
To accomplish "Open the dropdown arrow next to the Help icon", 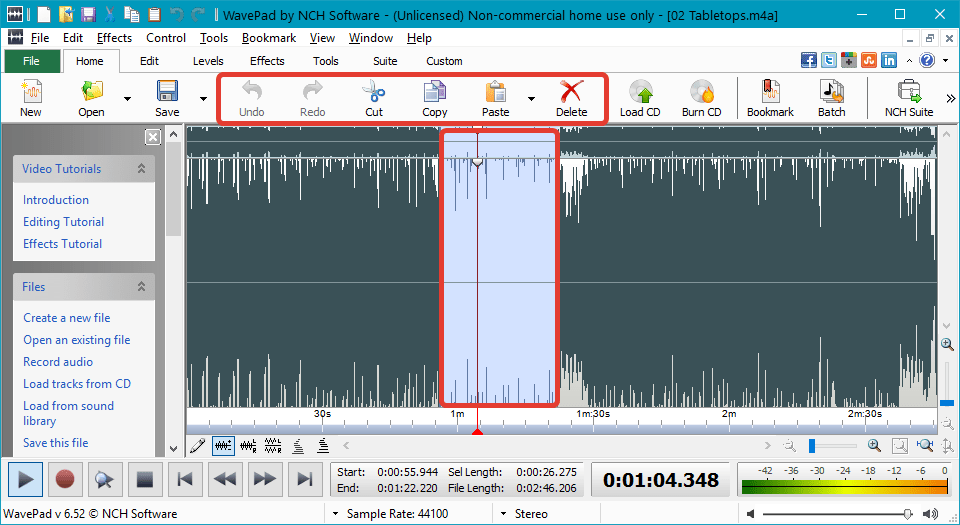I will (946, 61).
